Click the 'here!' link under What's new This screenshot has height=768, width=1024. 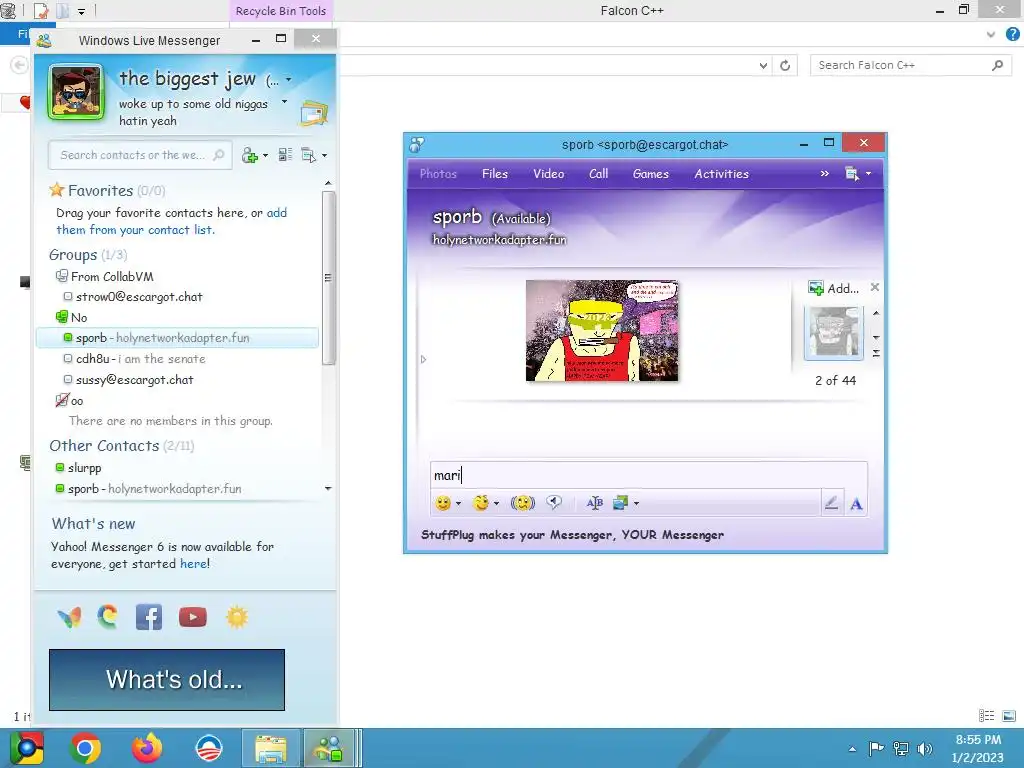195,564
